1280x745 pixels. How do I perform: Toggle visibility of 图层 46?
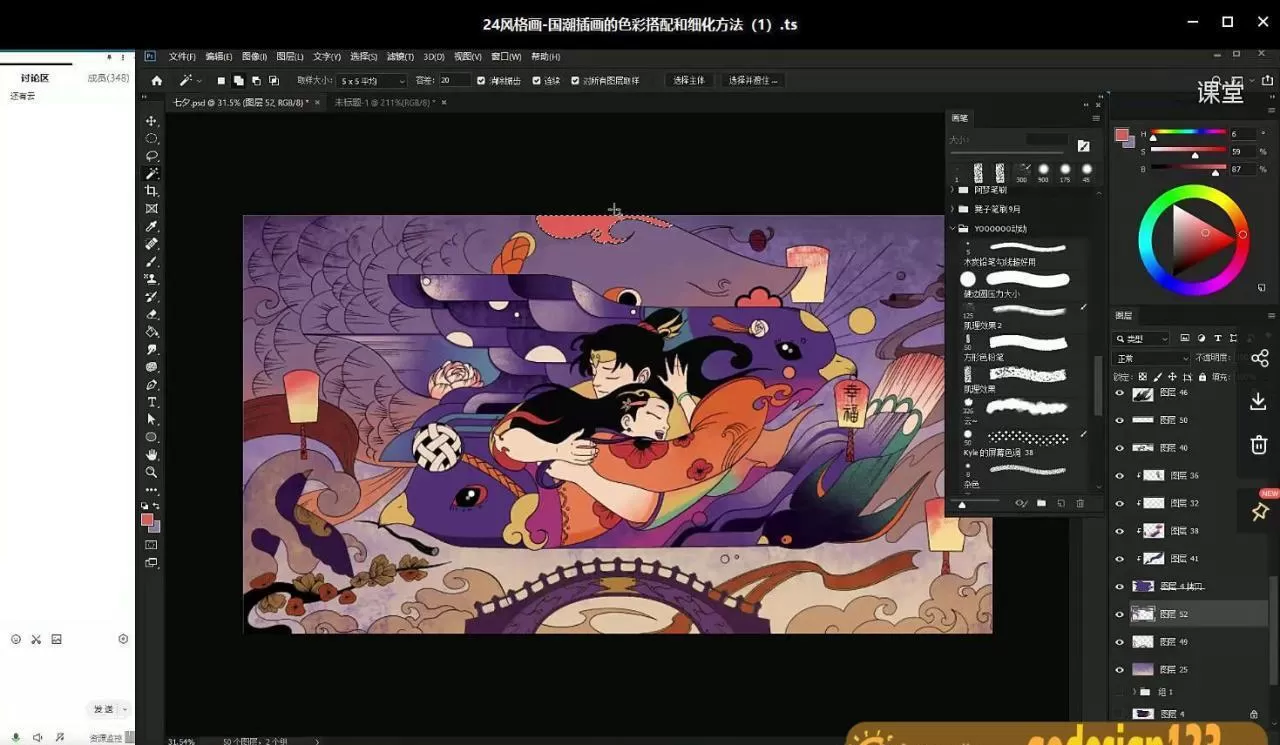coord(1119,393)
